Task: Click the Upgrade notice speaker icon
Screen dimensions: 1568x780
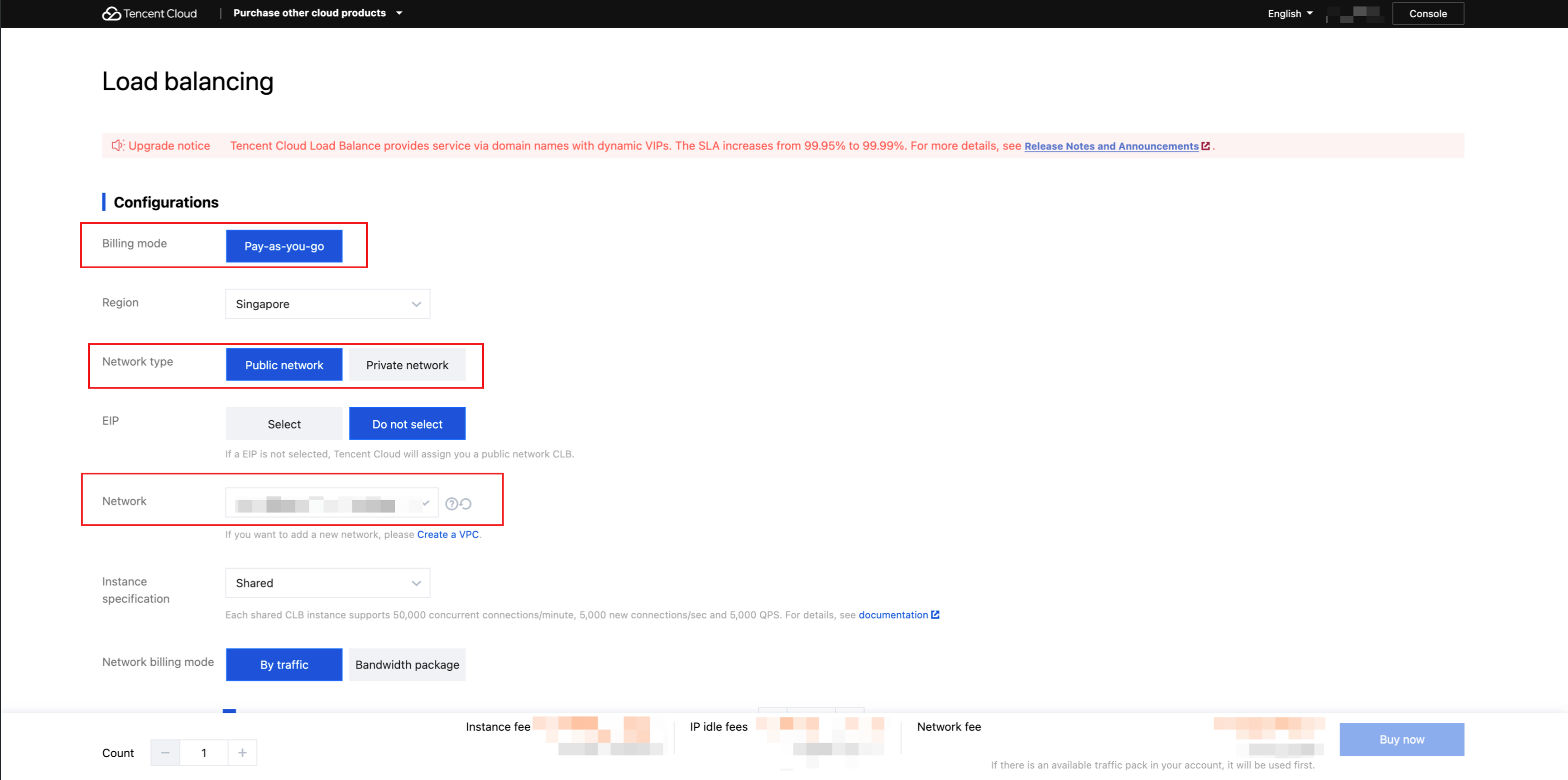Action: click(117, 146)
